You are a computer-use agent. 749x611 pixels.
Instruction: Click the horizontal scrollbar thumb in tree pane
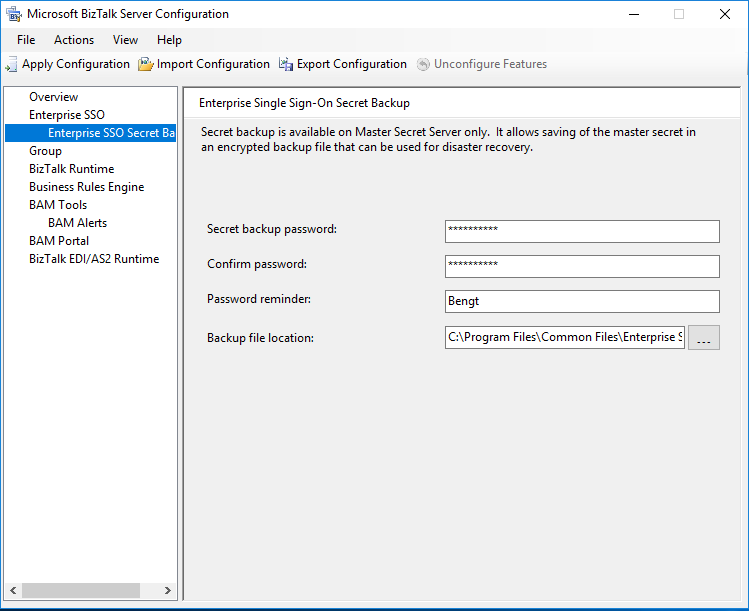[81, 590]
